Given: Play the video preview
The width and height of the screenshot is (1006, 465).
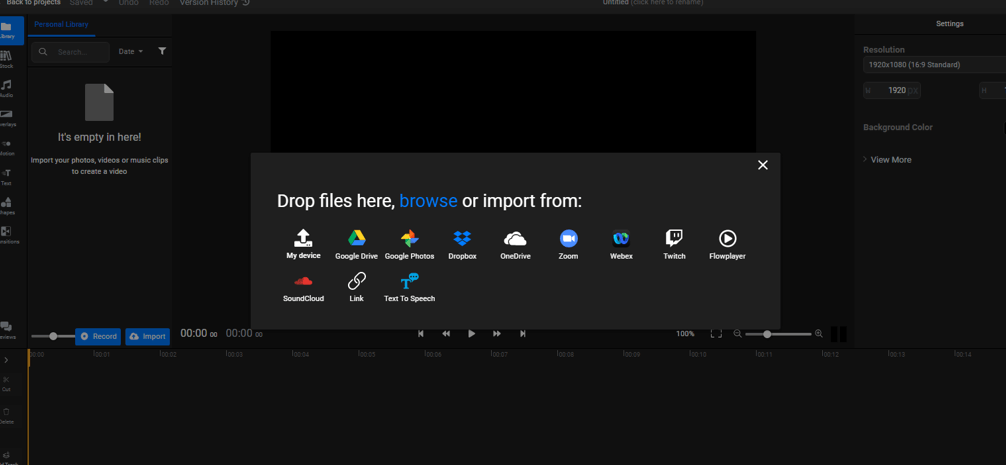Looking at the screenshot, I should [472, 334].
